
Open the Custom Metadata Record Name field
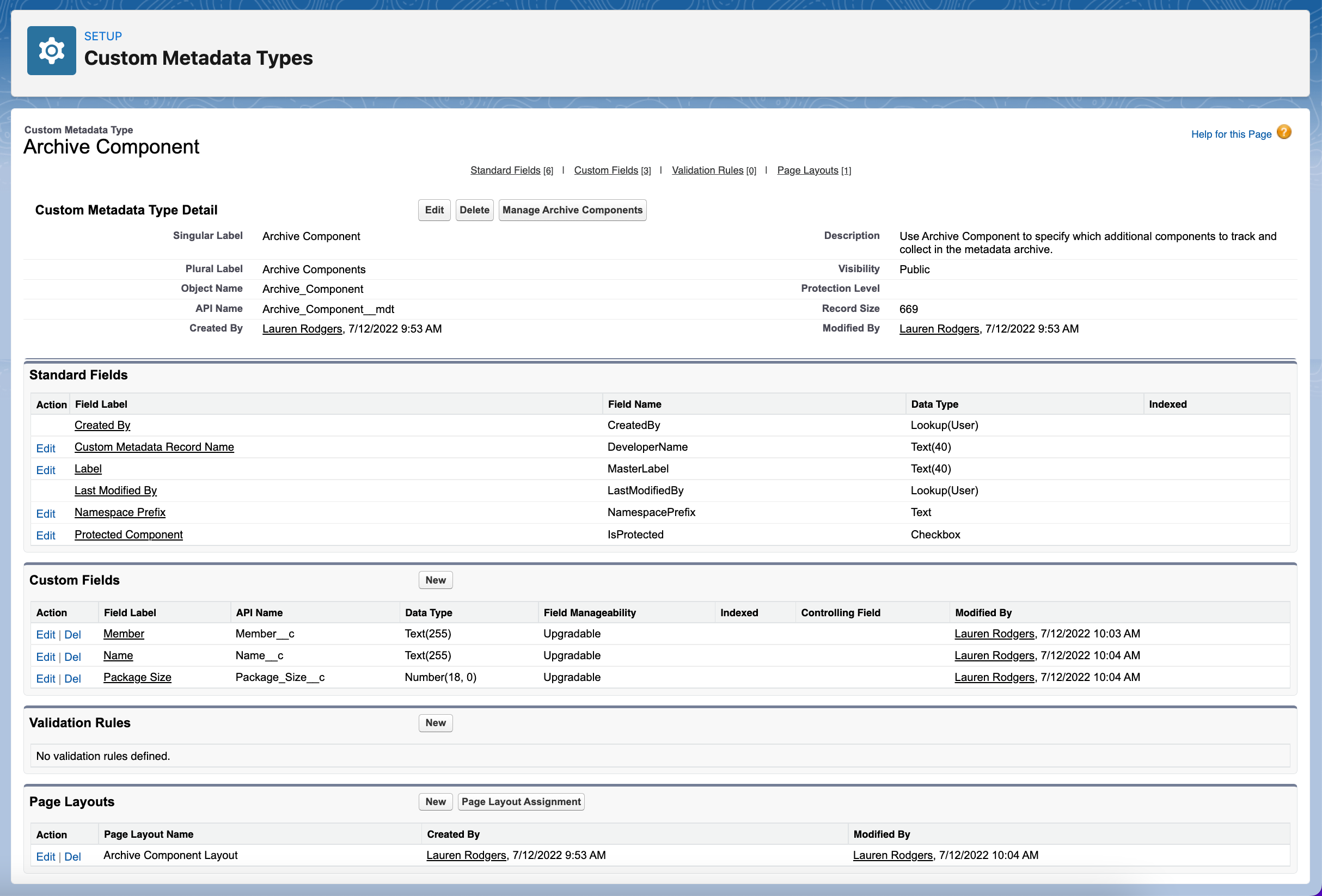(x=154, y=447)
